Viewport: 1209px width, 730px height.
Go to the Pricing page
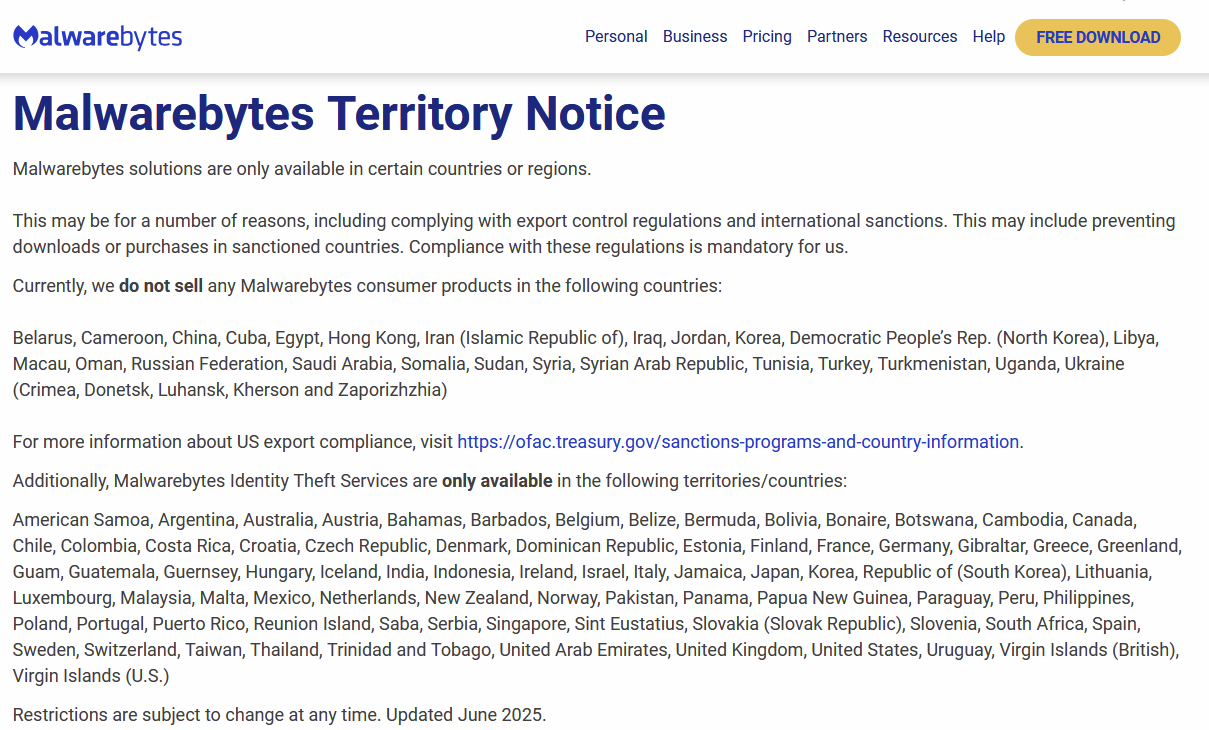pos(767,37)
